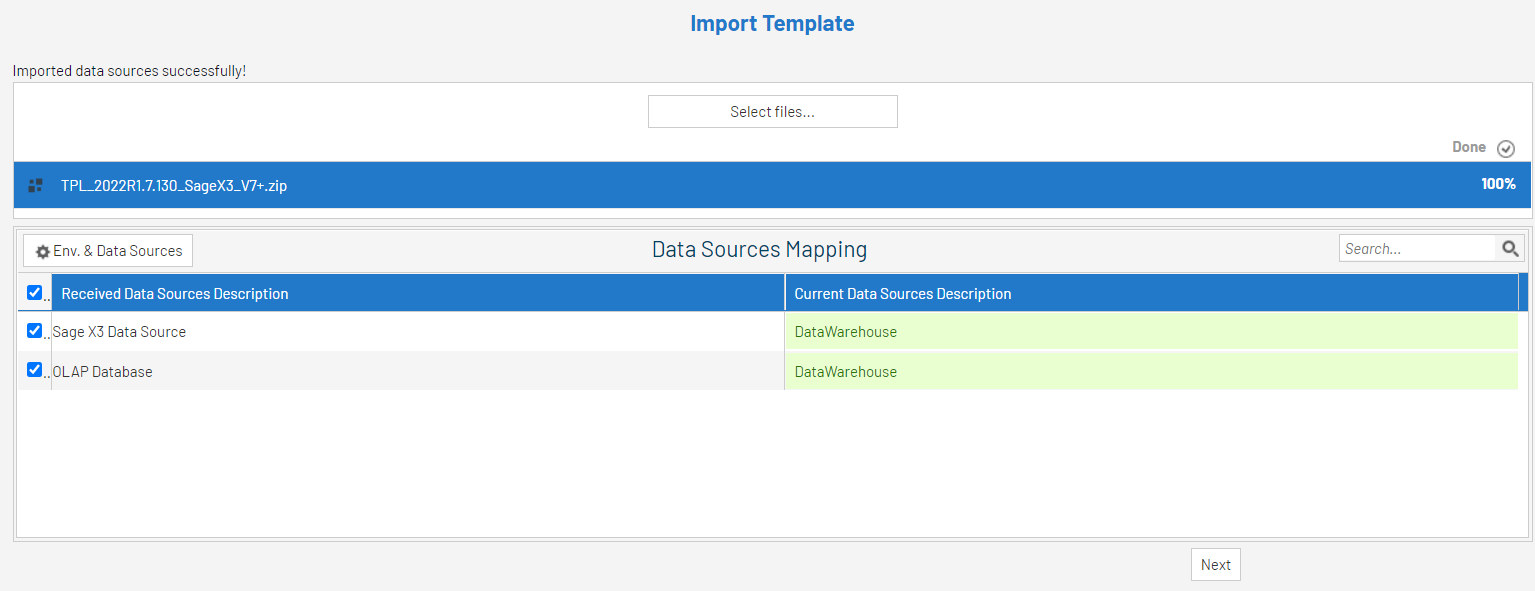The width and height of the screenshot is (1535, 591).
Task: Toggle the select-all checkbox in table header
Action: (35, 293)
